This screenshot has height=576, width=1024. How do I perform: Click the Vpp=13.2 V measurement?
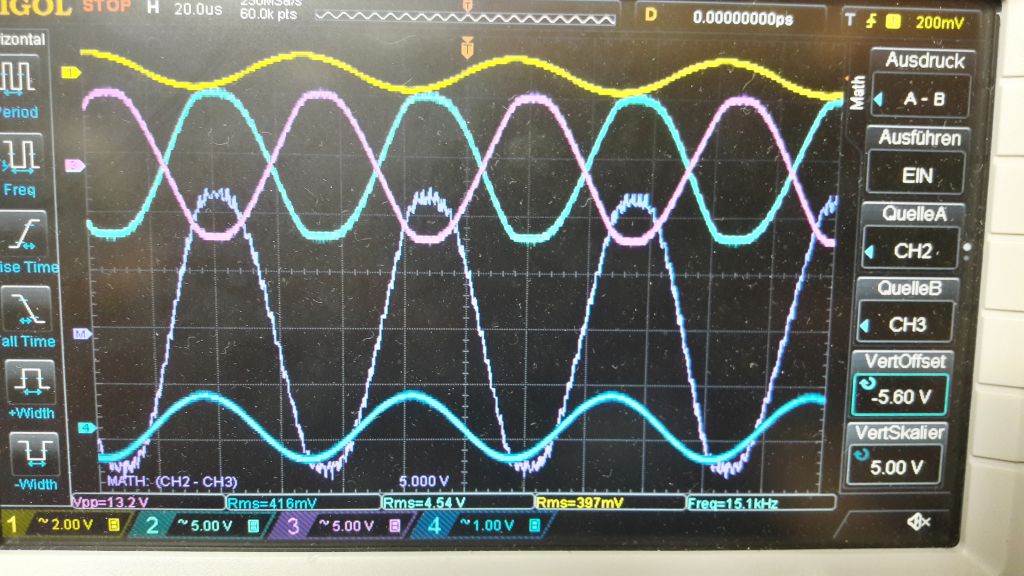[x=148, y=502]
